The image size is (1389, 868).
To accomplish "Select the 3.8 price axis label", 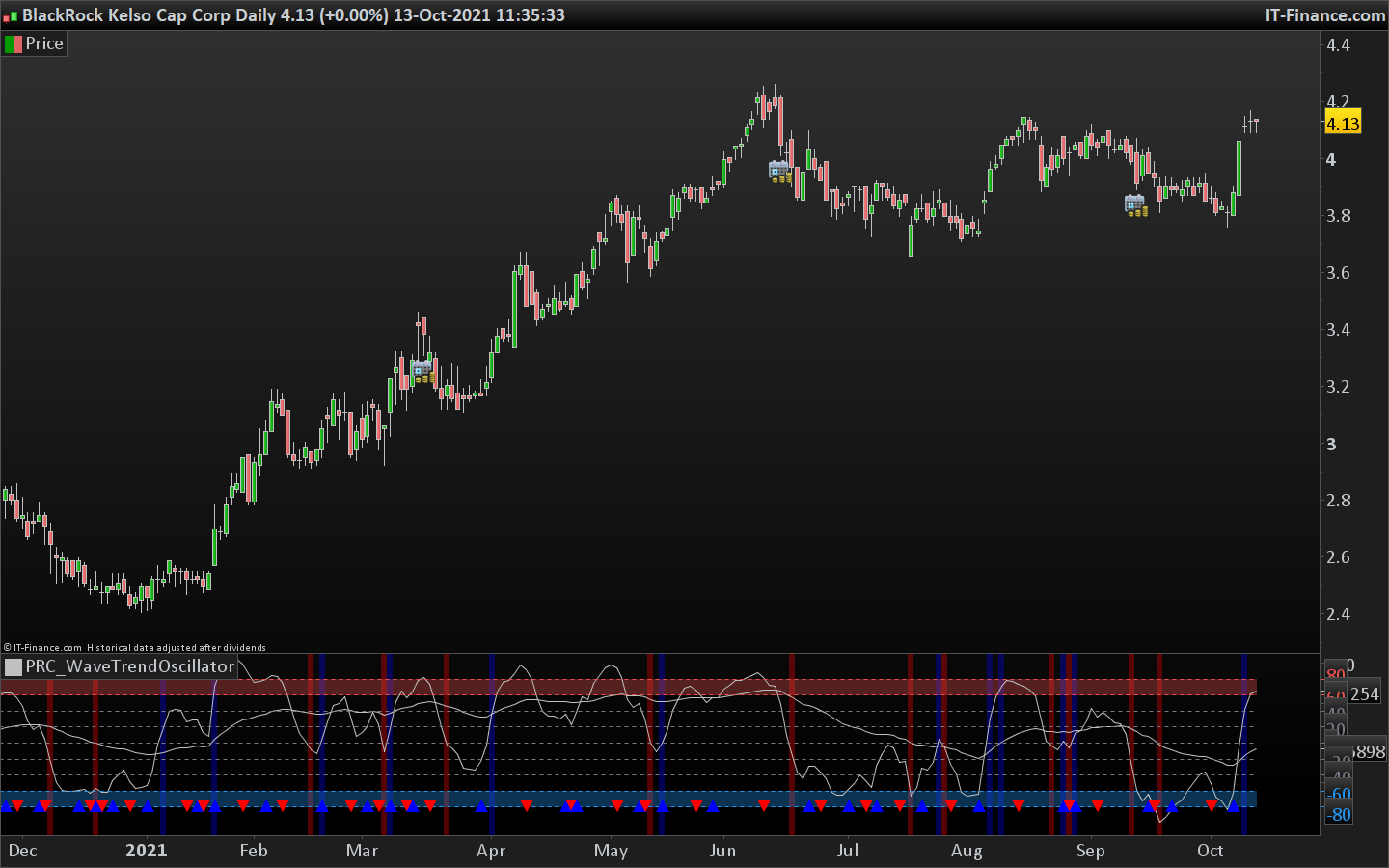I will [x=1338, y=216].
